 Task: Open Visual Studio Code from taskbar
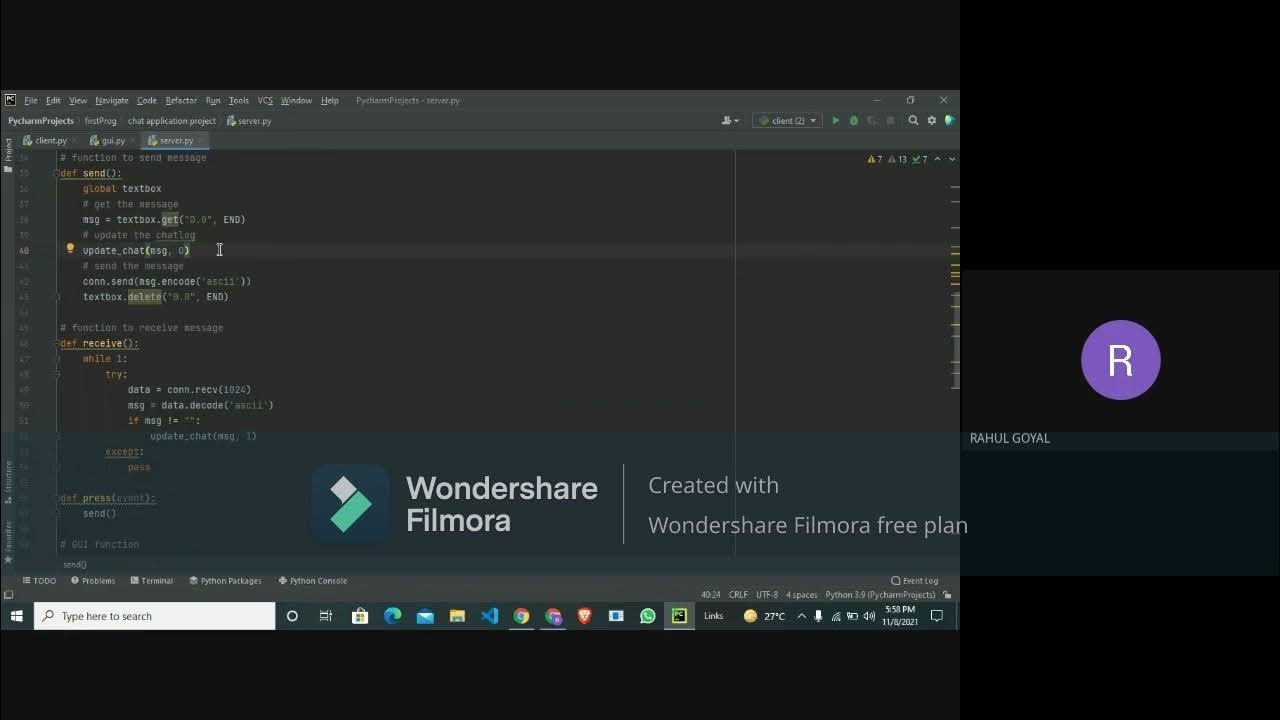pyautogui.click(x=489, y=616)
